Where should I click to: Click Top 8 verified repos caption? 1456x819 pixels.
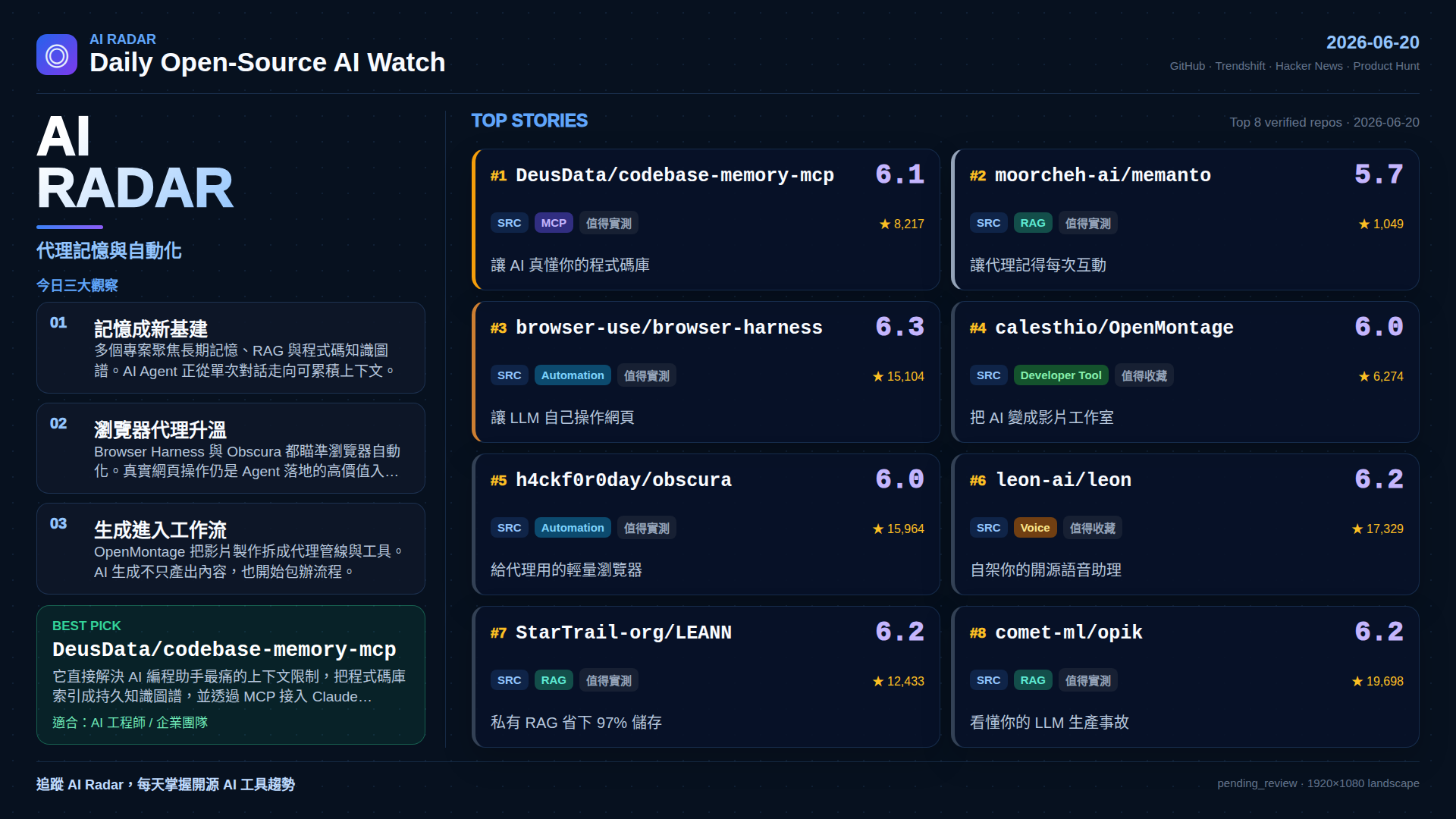point(1324,122)
